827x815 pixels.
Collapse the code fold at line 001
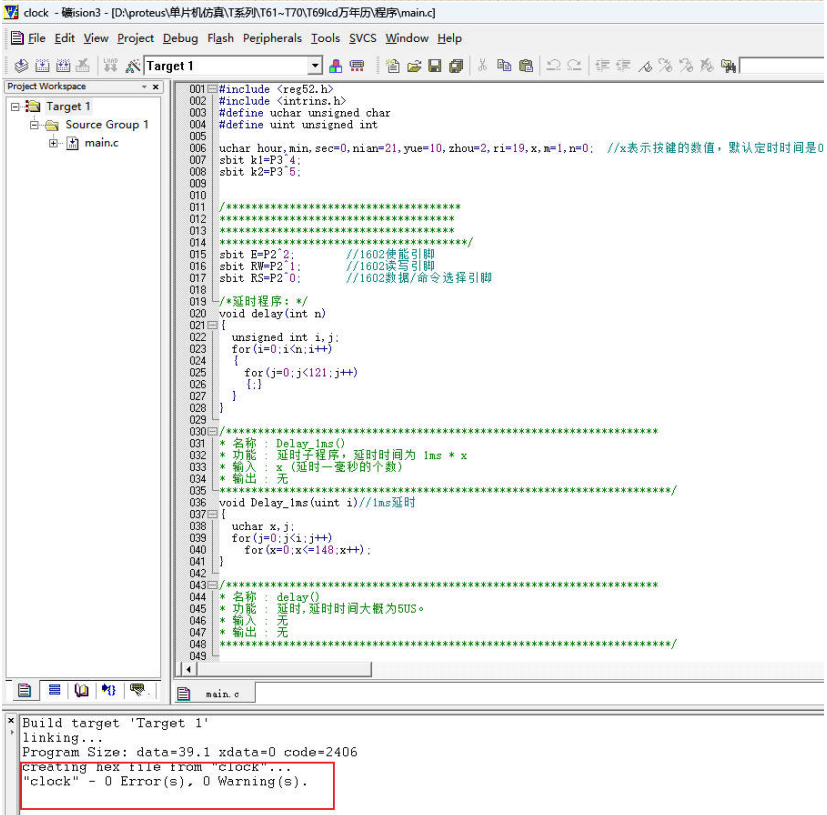pos(212,89)
